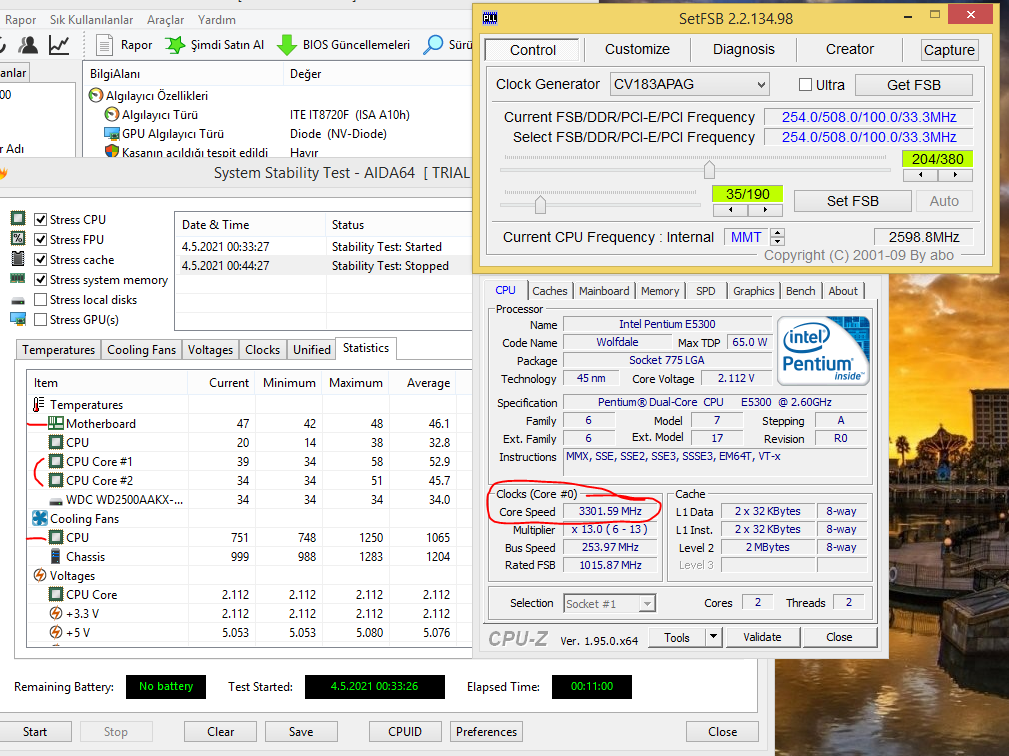1009x756 pixels.
Task: Click the MMT spinner up arrow
Action: pos(777,233)
